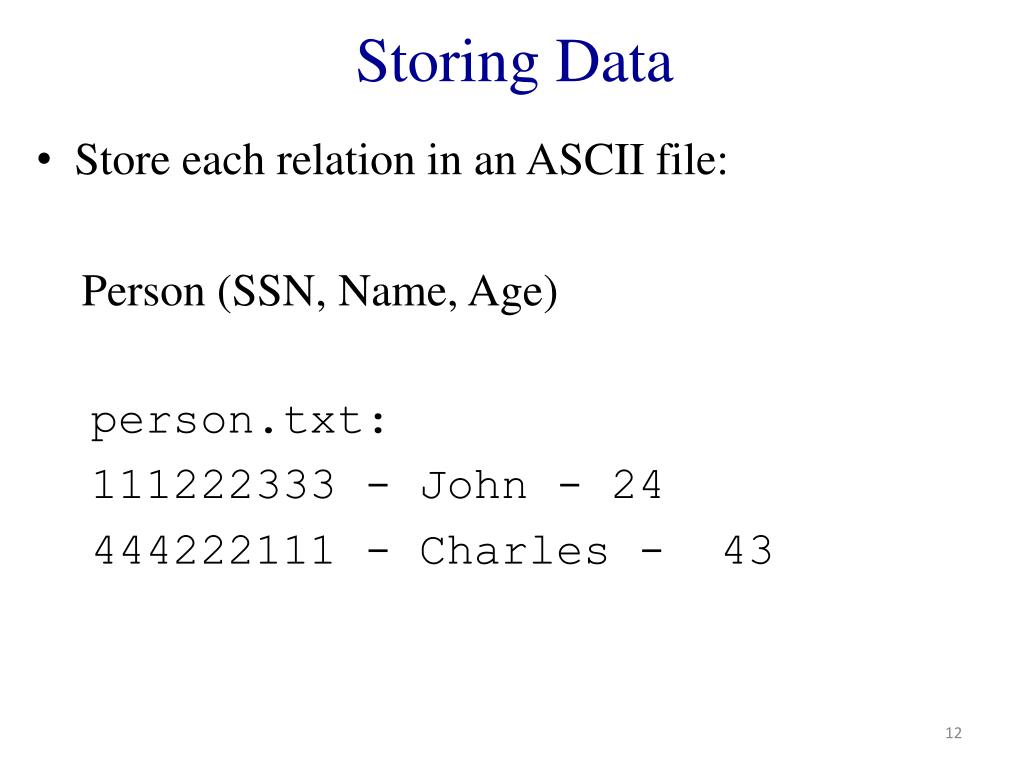Image resolution: width=1024 pixels, height=768 pixels.
Task: Click SSN value 444222111
Action: [x=214, y=551]
